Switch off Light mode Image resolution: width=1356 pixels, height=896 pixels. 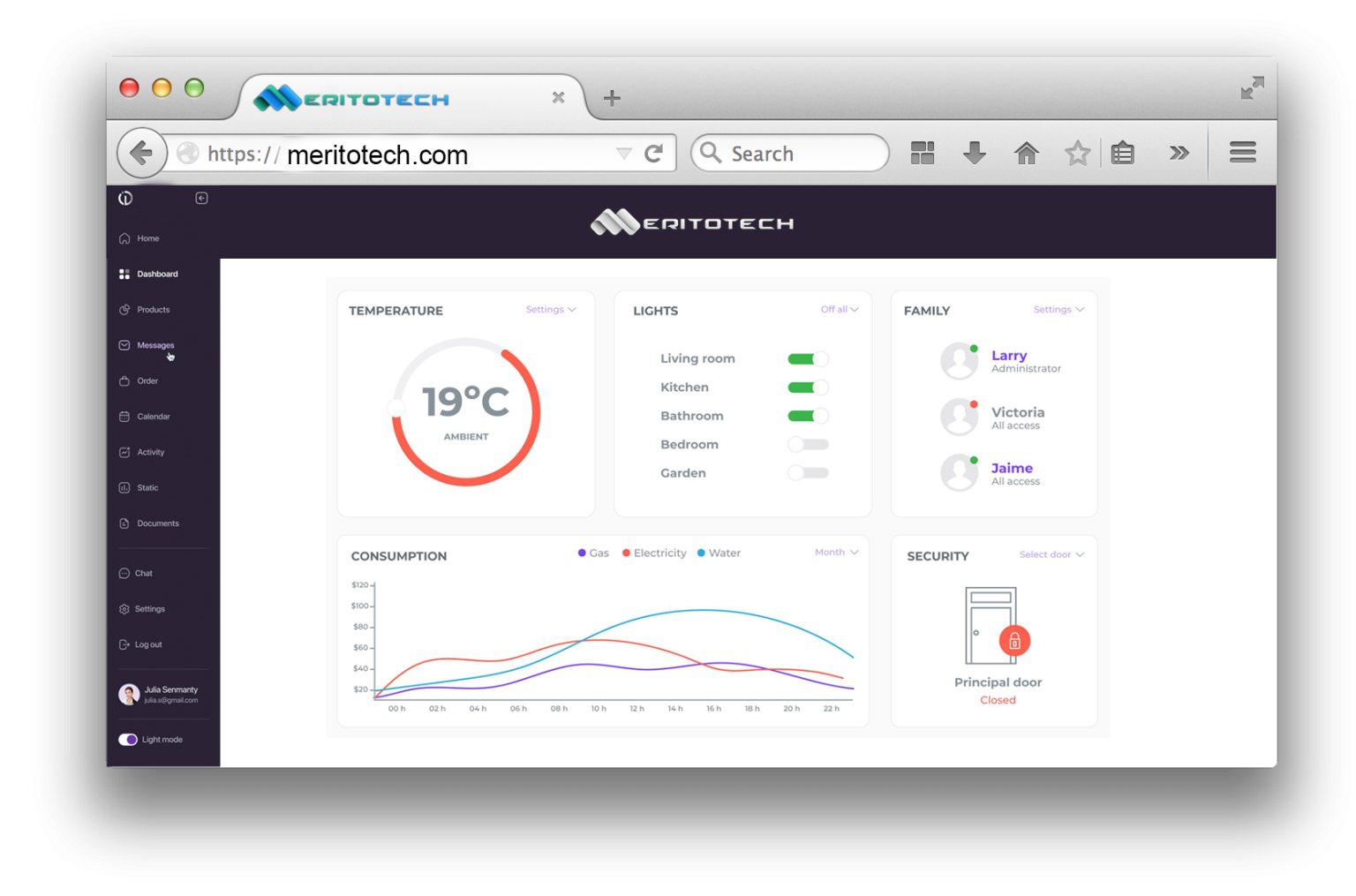click(129, 739)
